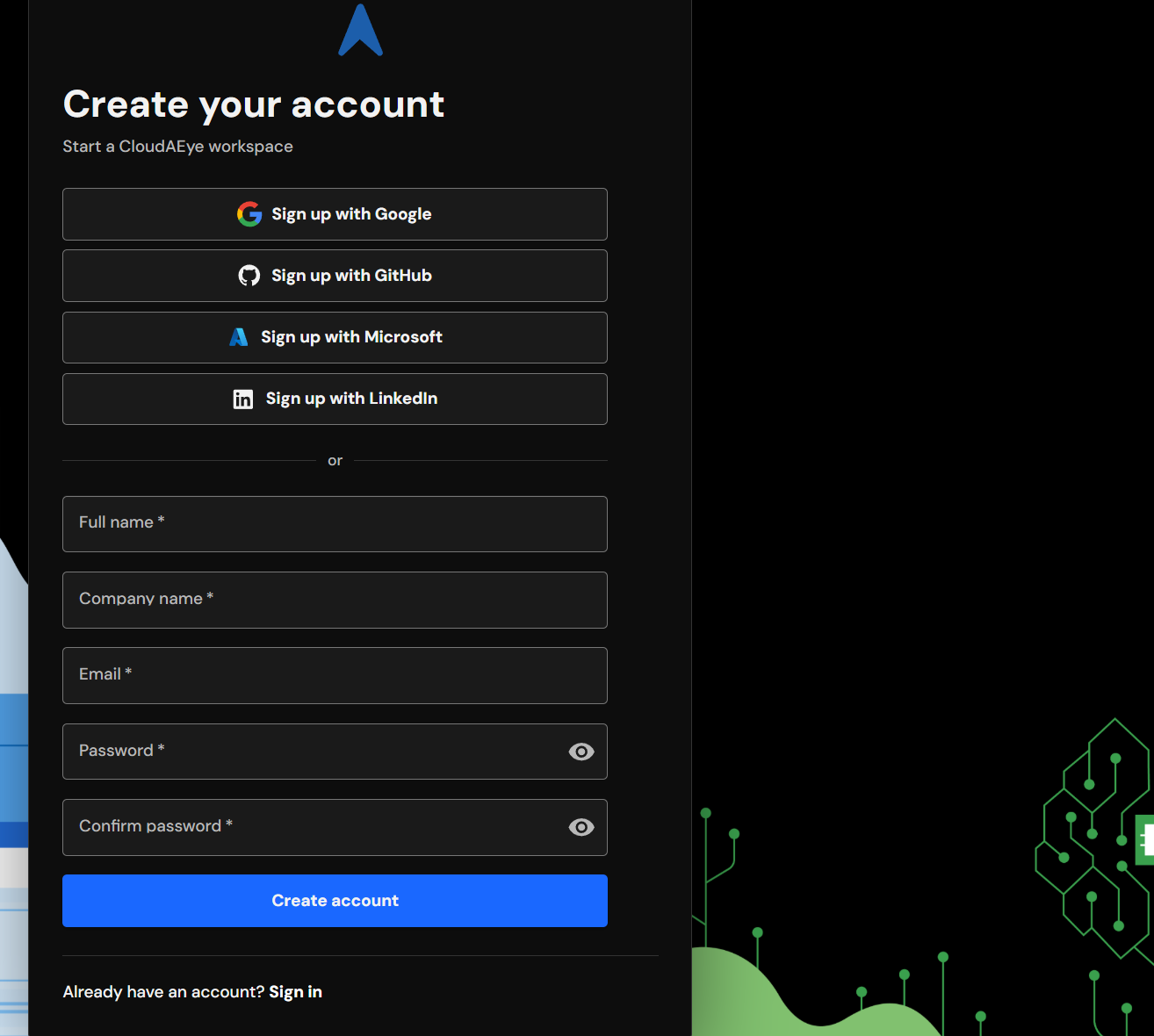Click the 'Create your account' heading
The image size is (1154, 1036).
254,105
